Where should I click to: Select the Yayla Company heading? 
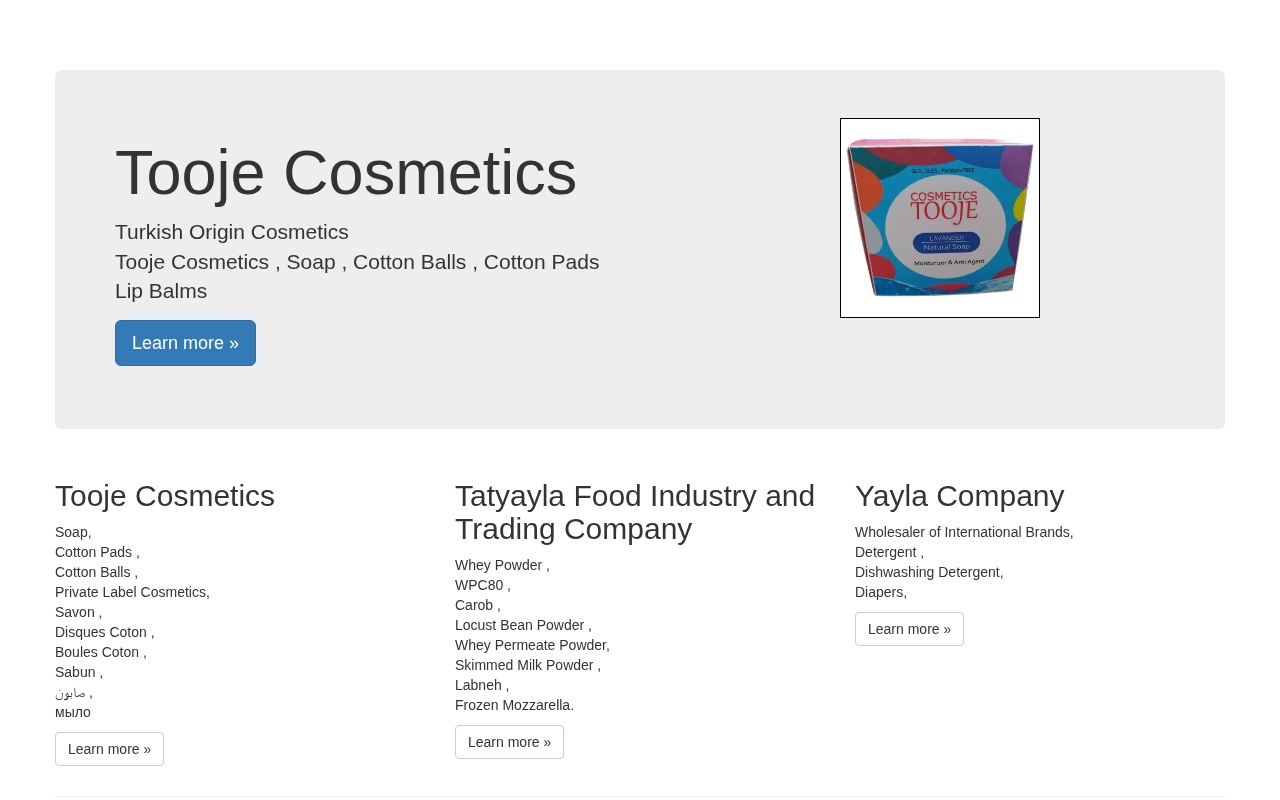click(960, 496)
